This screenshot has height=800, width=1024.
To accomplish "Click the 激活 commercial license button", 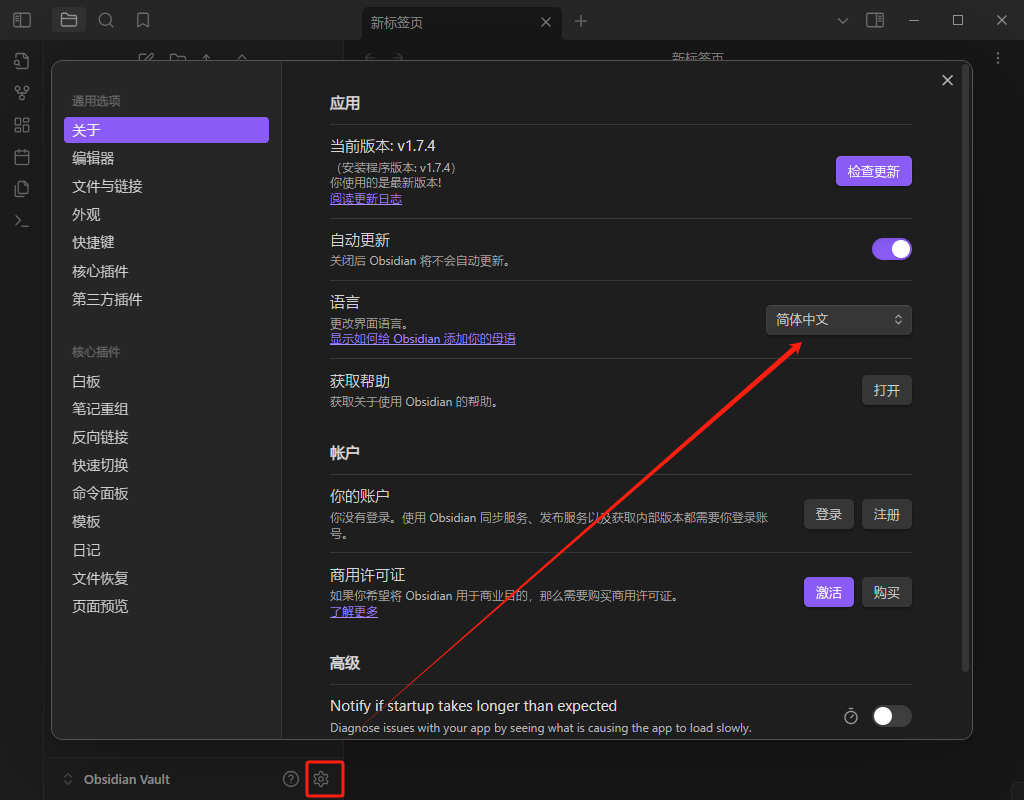I will coord(828,592).
